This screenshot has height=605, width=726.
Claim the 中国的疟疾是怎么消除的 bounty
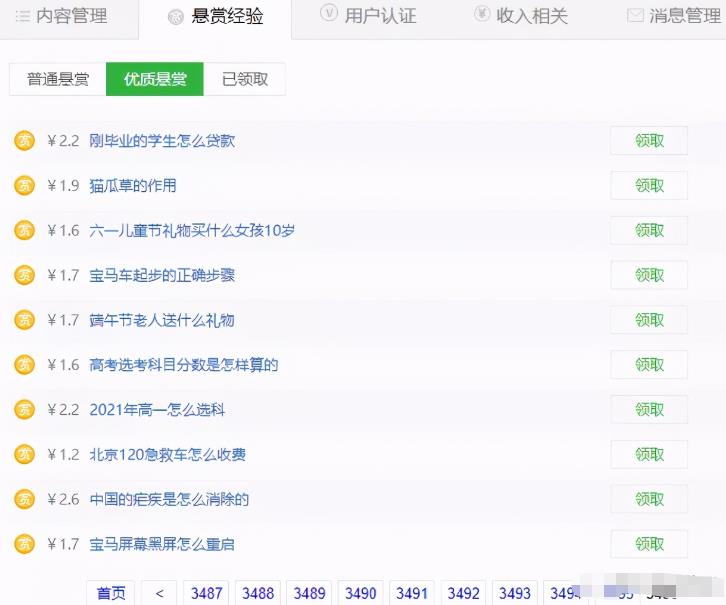tap(649, 499)
